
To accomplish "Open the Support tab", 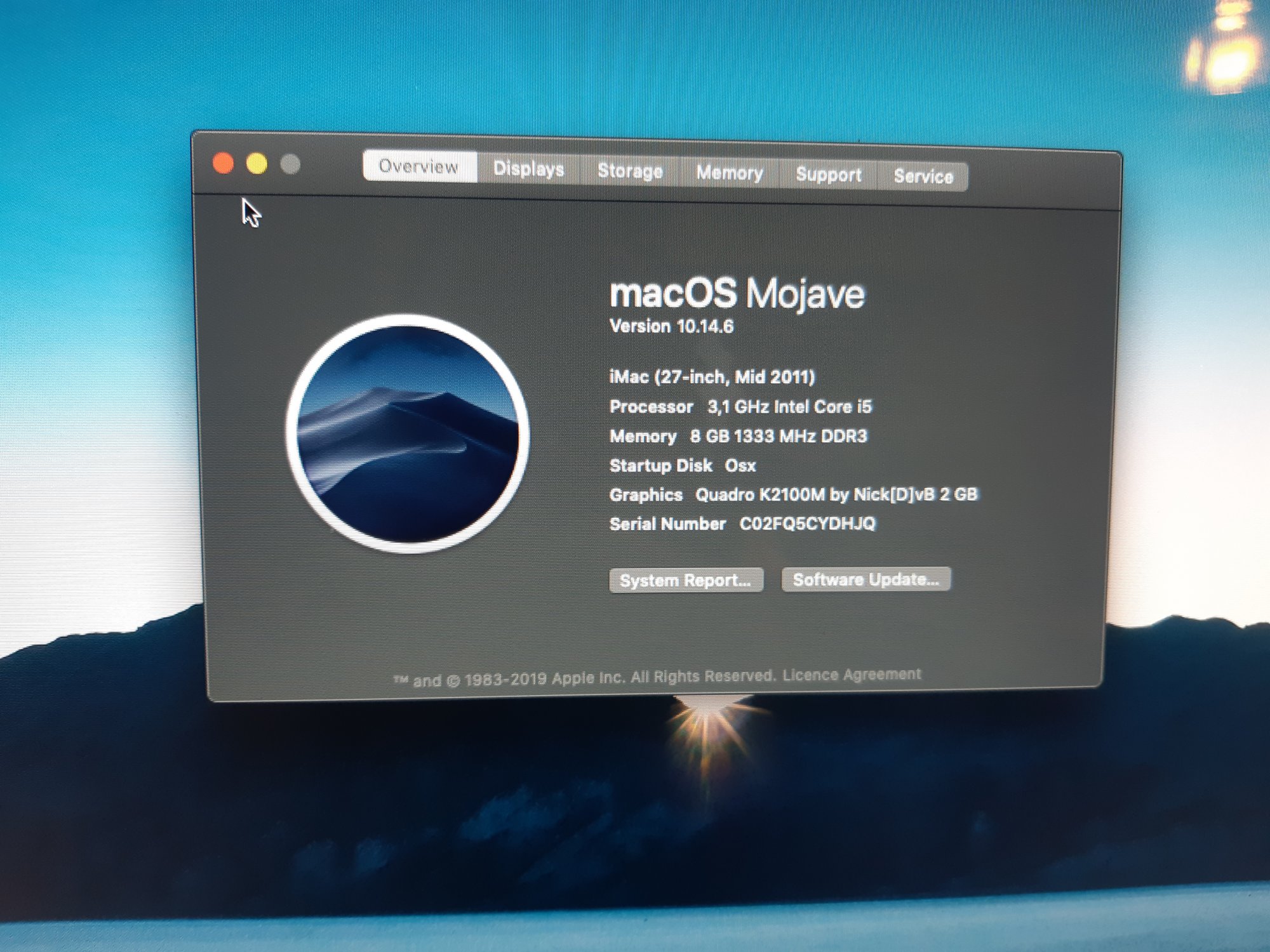I will 828,175.
